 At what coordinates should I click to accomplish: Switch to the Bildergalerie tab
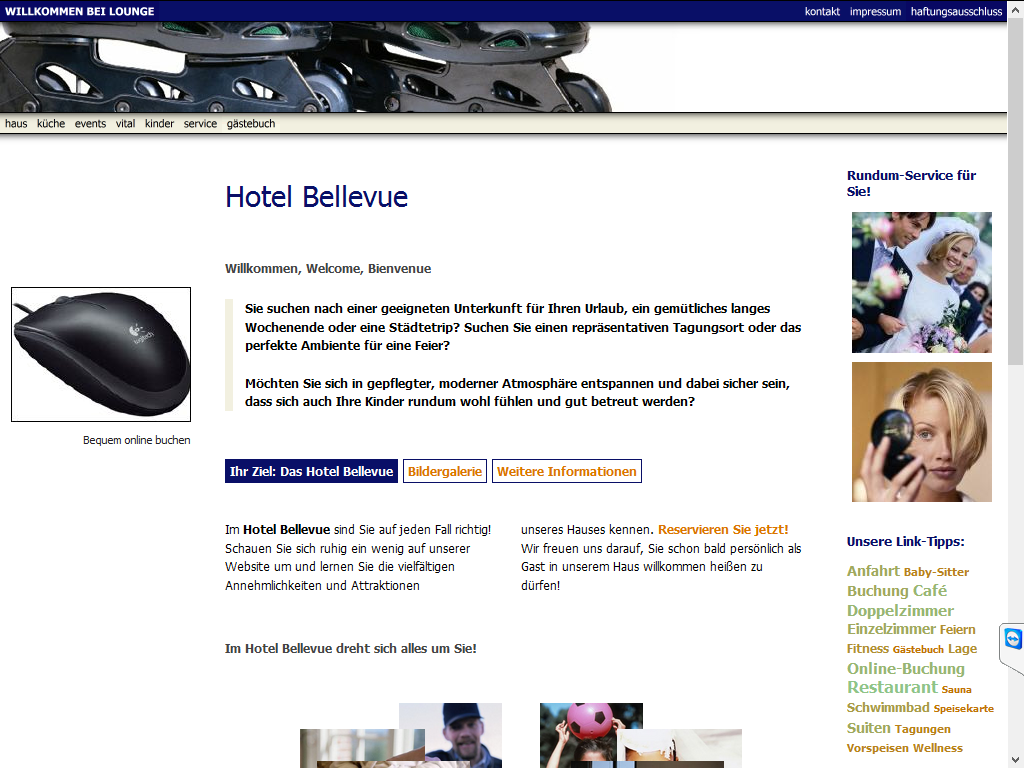point(445,472)
